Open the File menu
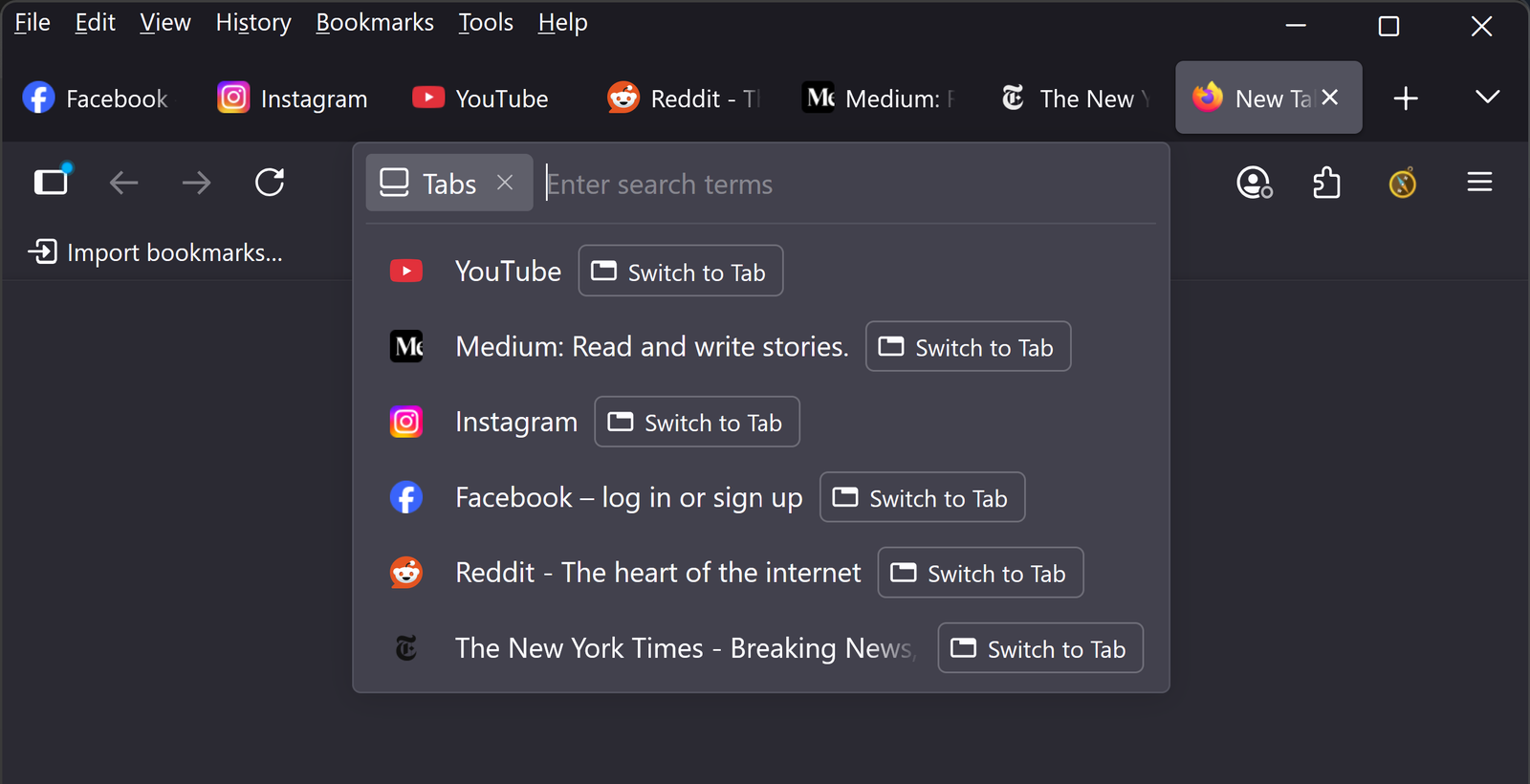This screenshot has height=784, width=1530. point(33,22)
